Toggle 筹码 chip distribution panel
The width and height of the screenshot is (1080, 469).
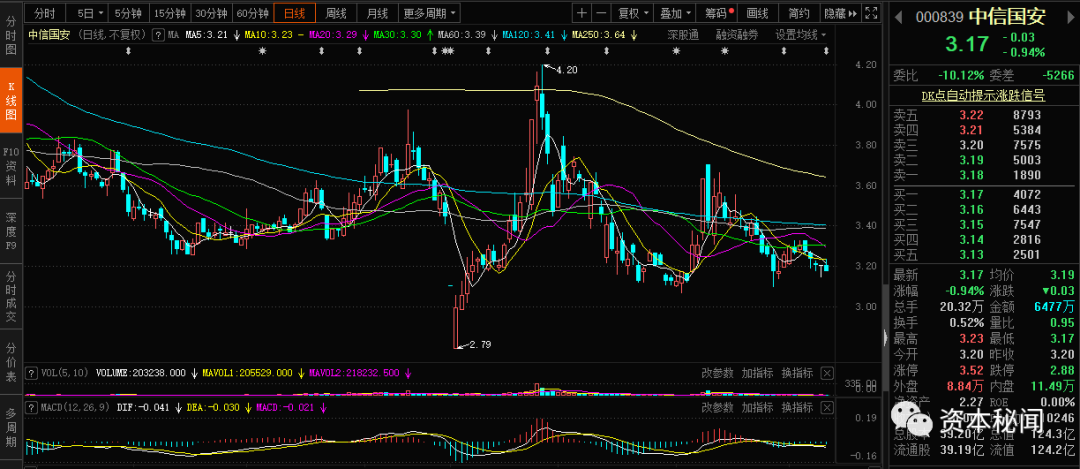(x=718, y=13)
